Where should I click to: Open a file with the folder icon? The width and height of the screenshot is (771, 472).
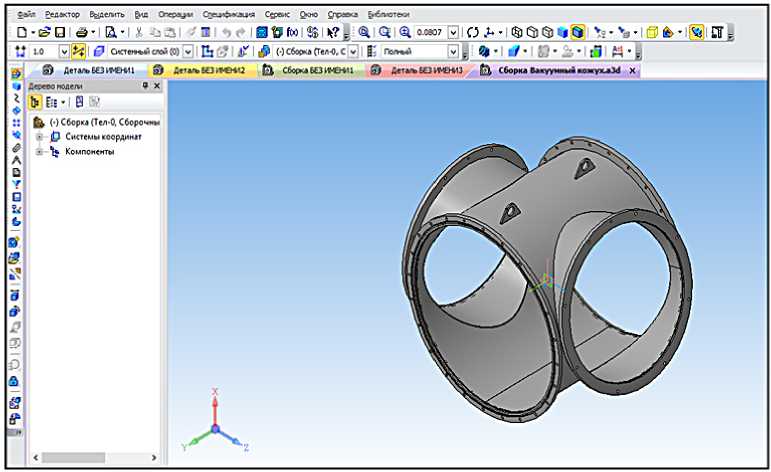[44, 32]
